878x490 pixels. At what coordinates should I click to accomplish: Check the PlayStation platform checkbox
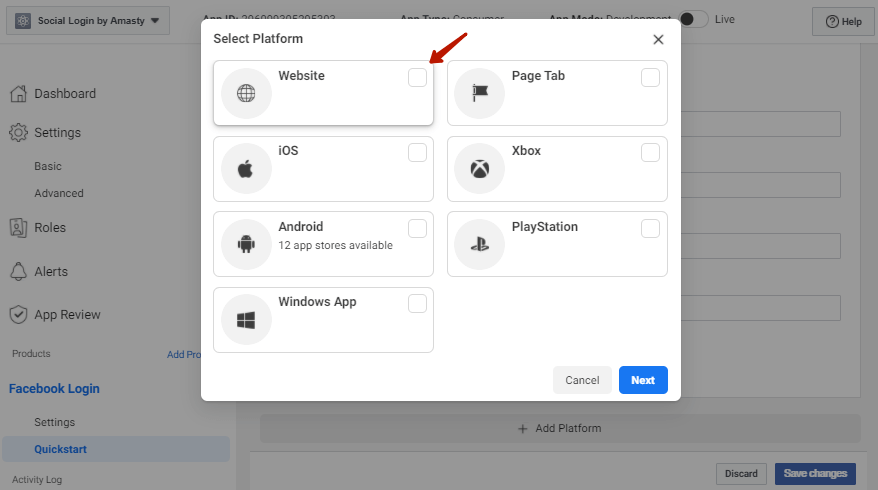pyautogui.click(x=650, y=228)
